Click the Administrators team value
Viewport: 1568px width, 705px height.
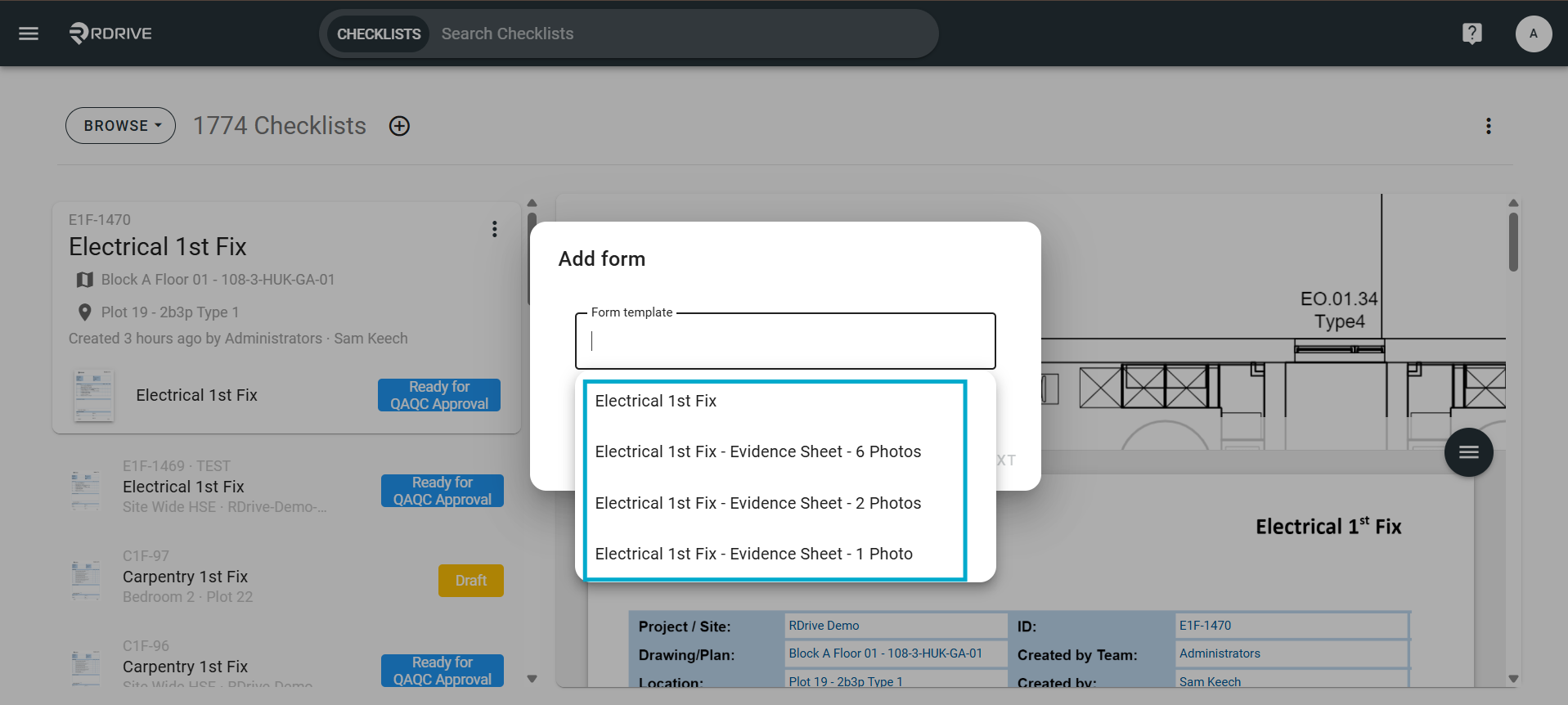[1220, 653]
